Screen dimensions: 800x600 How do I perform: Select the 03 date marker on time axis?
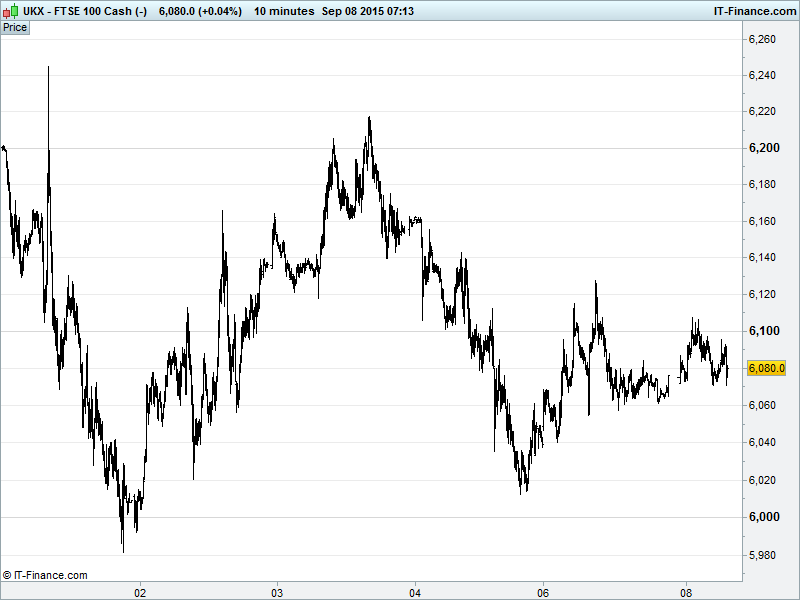pyautogui.click(x=277, y=590)
